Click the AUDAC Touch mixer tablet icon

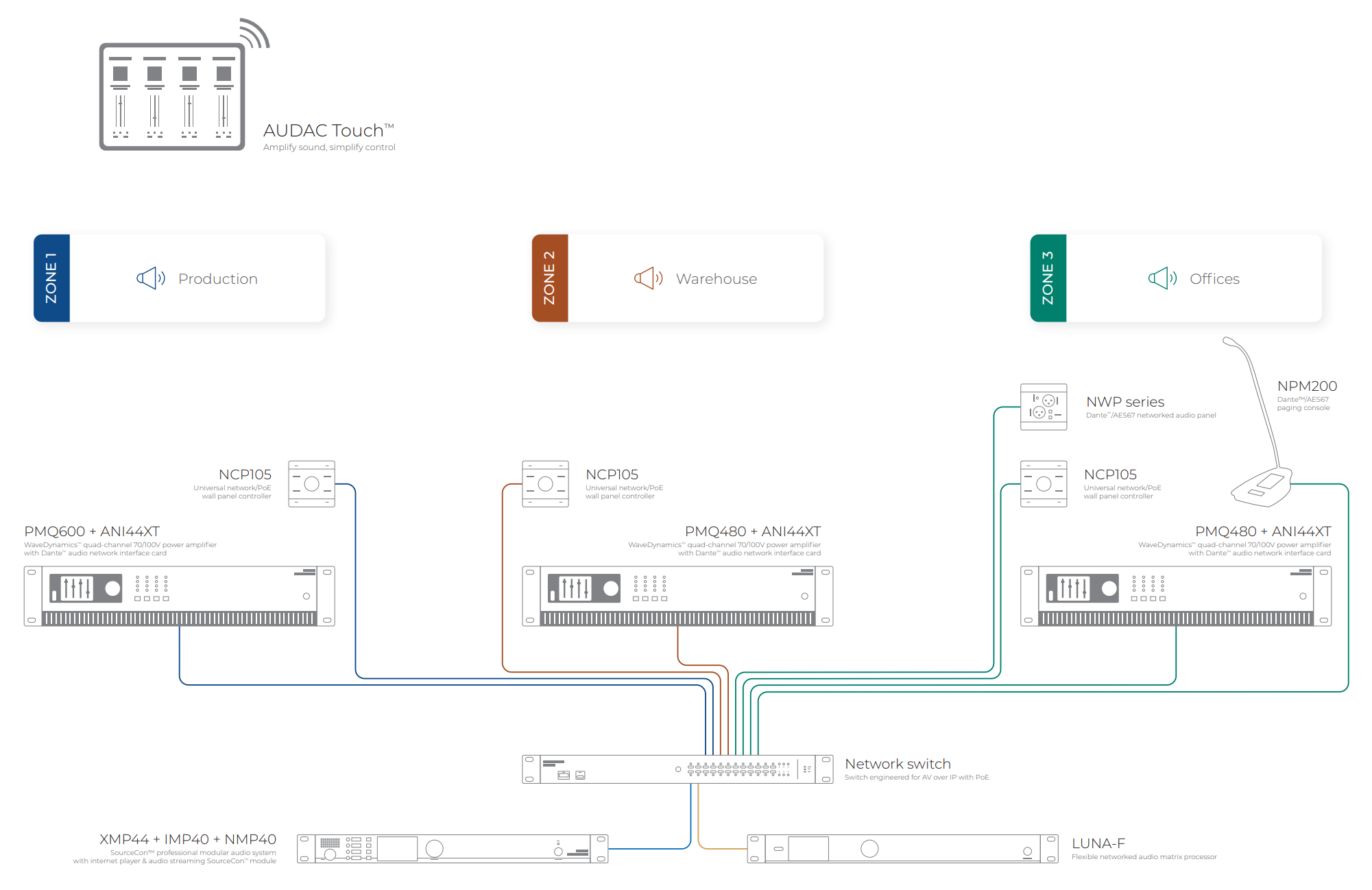point(173,96)
